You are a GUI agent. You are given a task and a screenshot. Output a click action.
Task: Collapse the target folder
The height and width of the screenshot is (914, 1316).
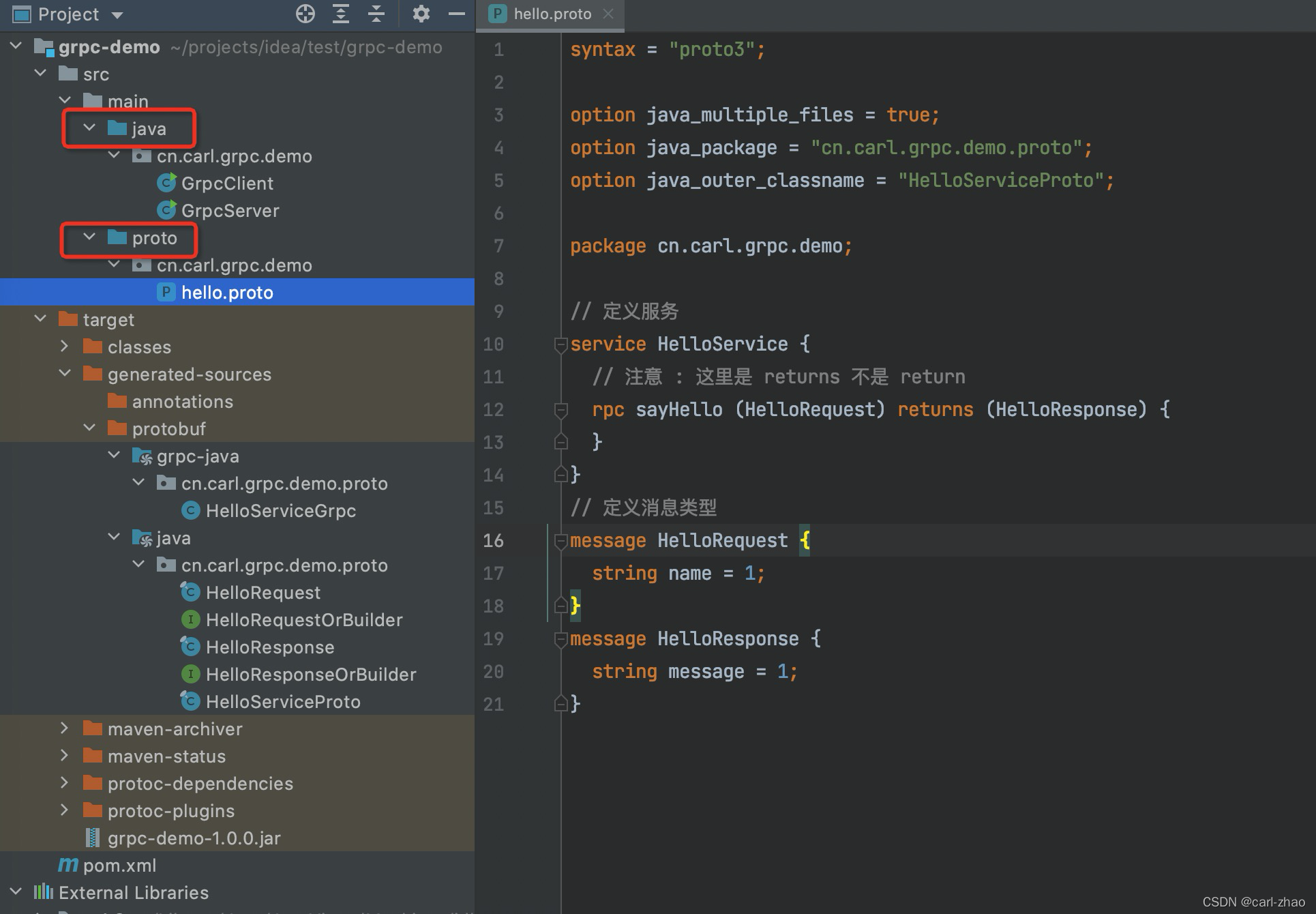40,319
